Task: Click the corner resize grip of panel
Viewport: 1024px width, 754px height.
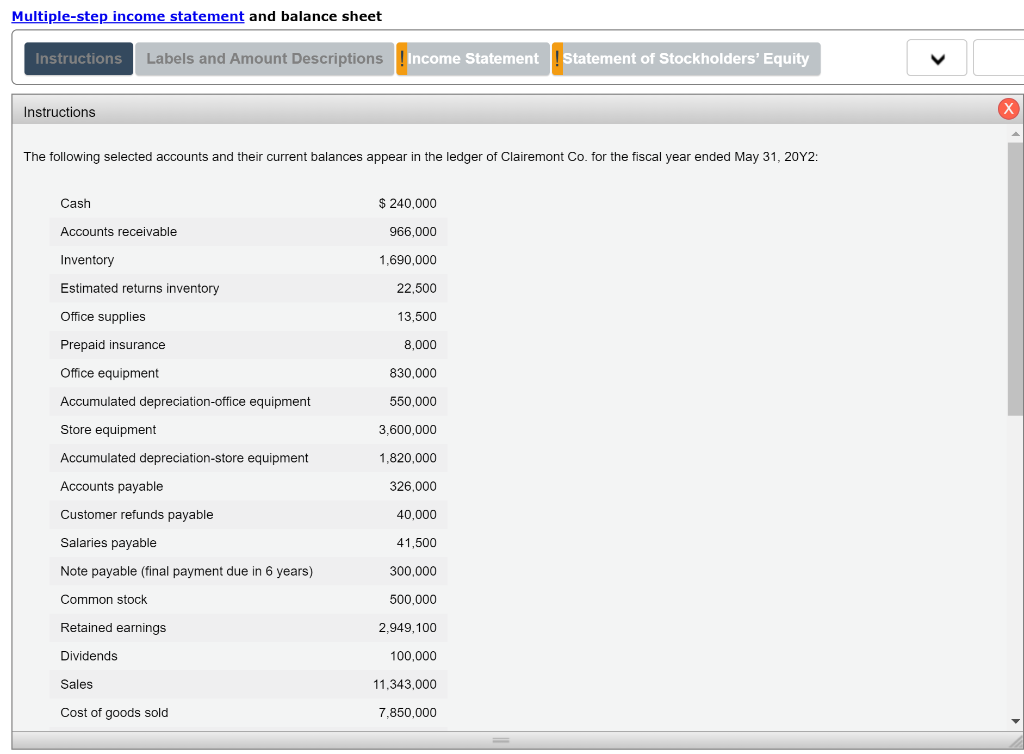Action: click(x=1015, y=742)
